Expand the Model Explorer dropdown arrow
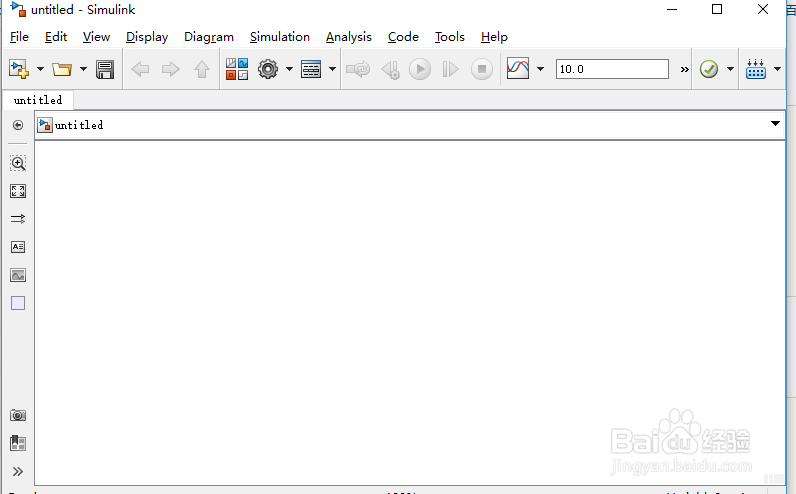Image resolution: width=796 pixels, height=494 pixels. tap(333, 69)
